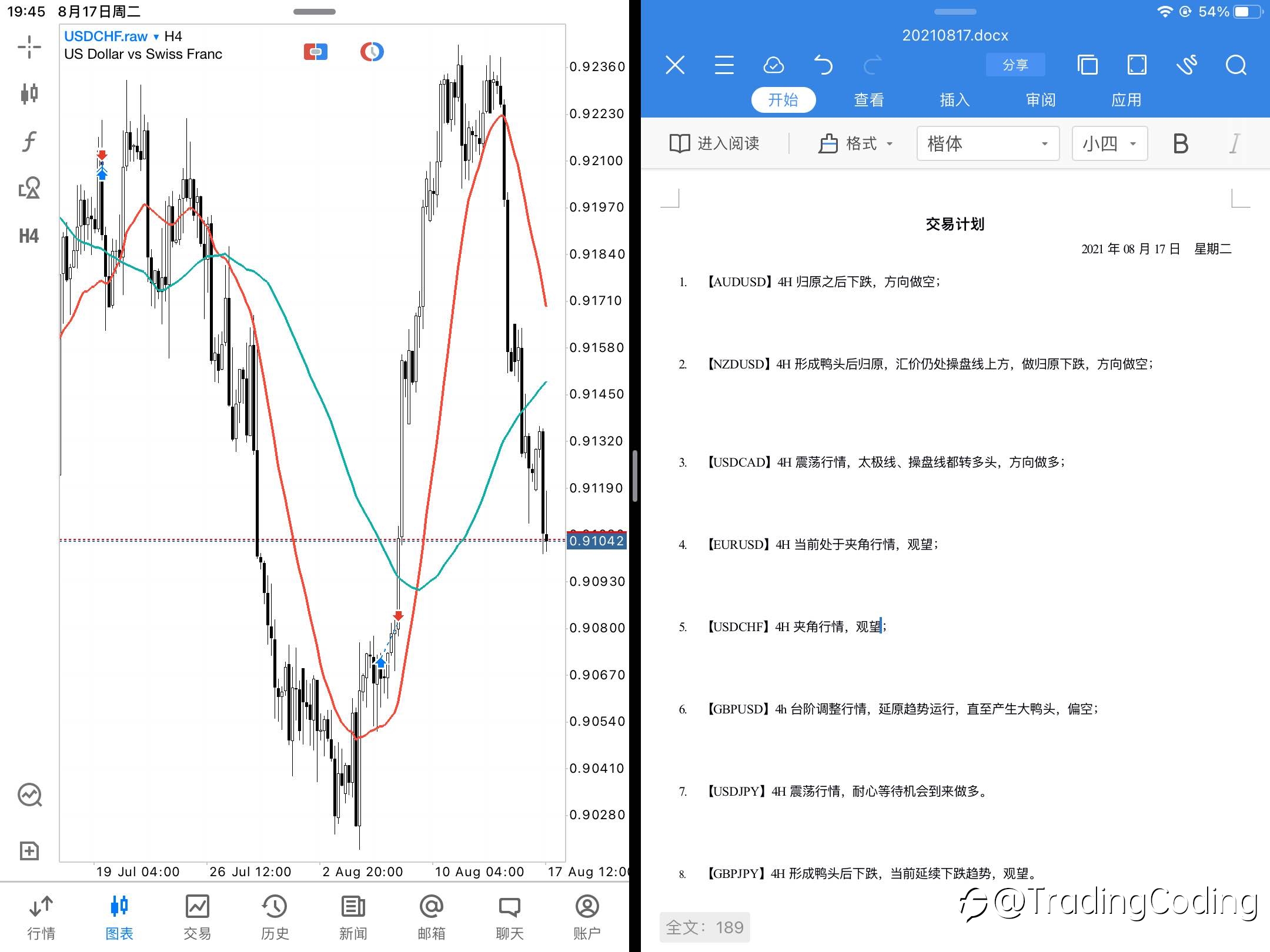This screenshot has width=1270, height=952.
Task: Open the indicators function icon
Action: pyautogui.click(x=29, y=141)
